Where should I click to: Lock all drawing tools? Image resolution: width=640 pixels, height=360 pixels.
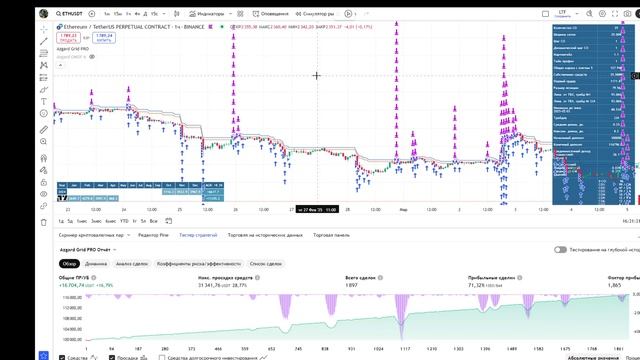44,182
